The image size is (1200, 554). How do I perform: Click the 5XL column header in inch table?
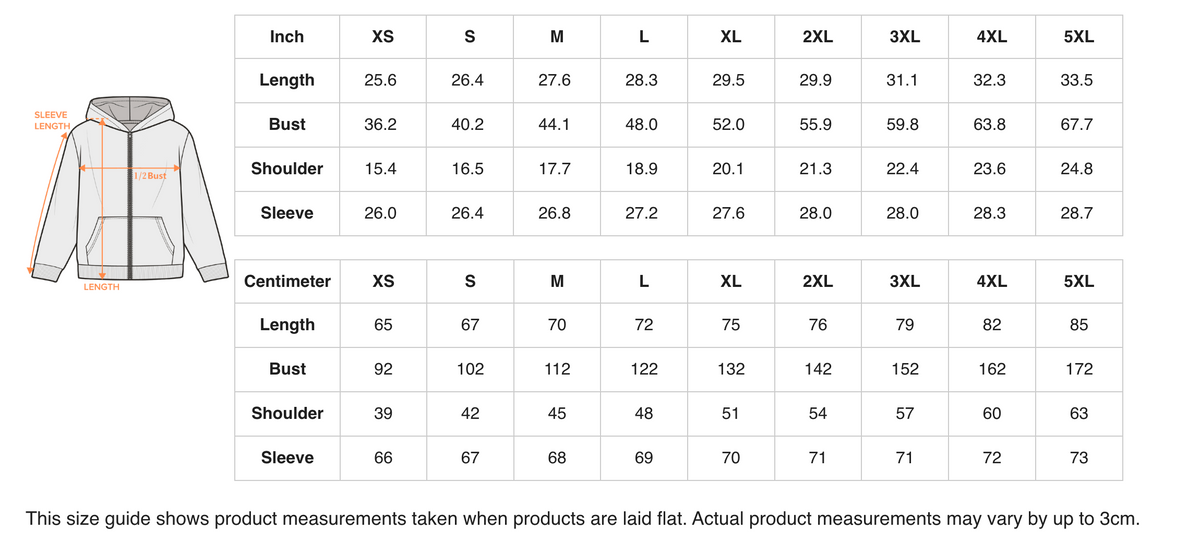pos(1079,36)
